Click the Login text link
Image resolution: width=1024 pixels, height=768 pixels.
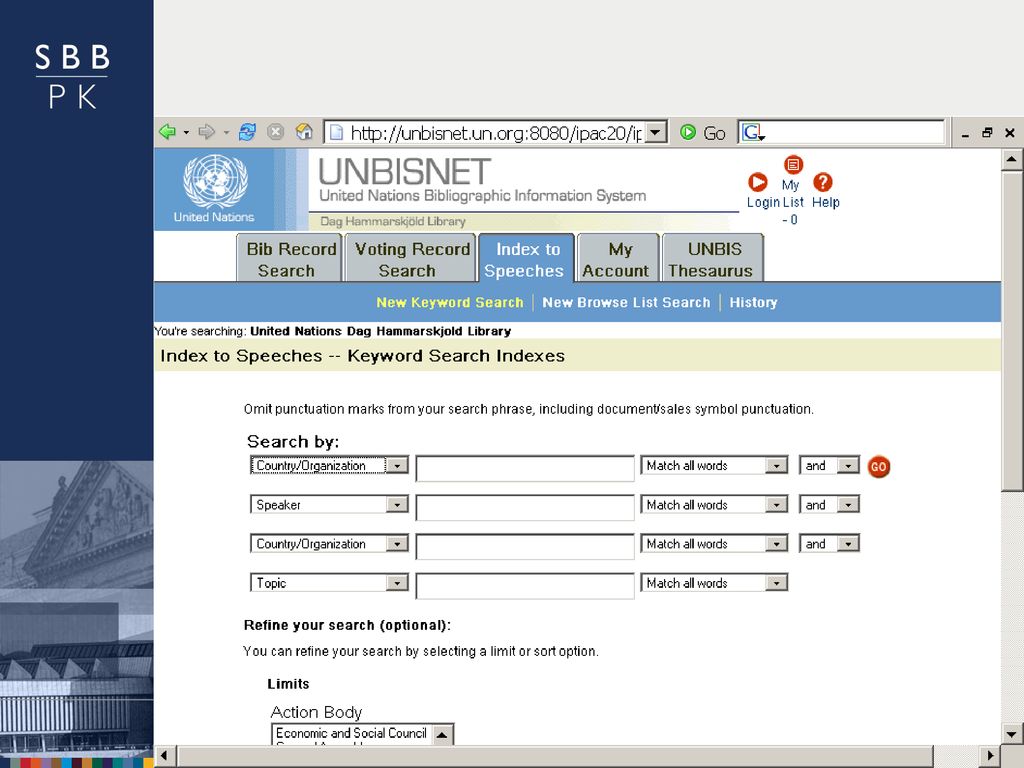pos(763,202)
